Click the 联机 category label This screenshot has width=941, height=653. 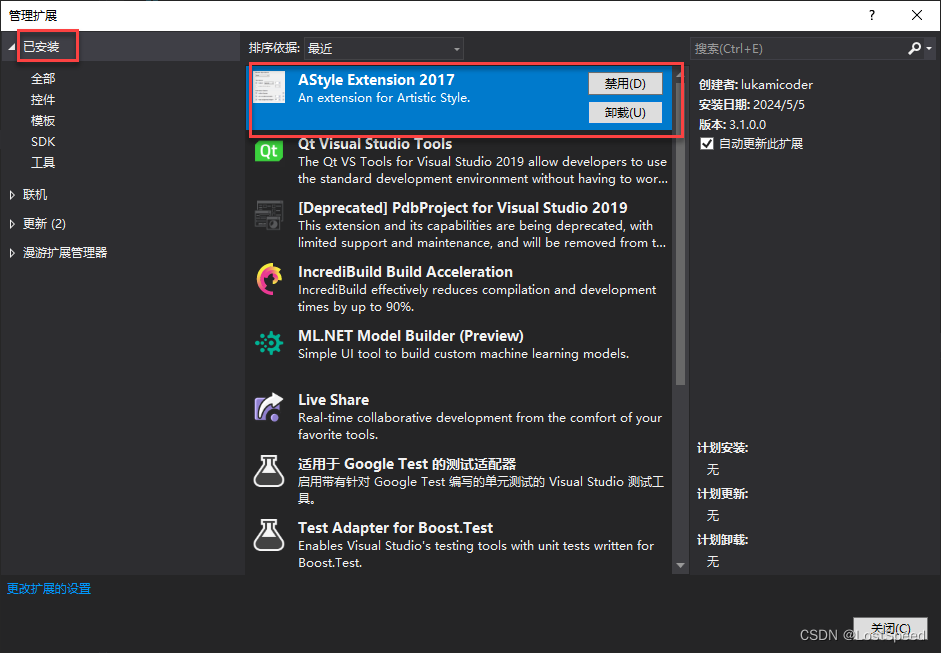35,194
